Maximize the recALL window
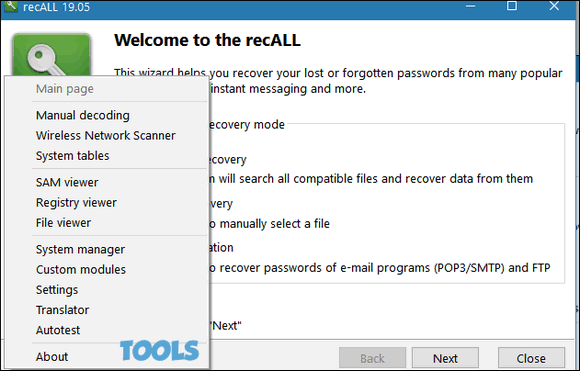Viewport: 580px width, 371px height. coord(512,6)
